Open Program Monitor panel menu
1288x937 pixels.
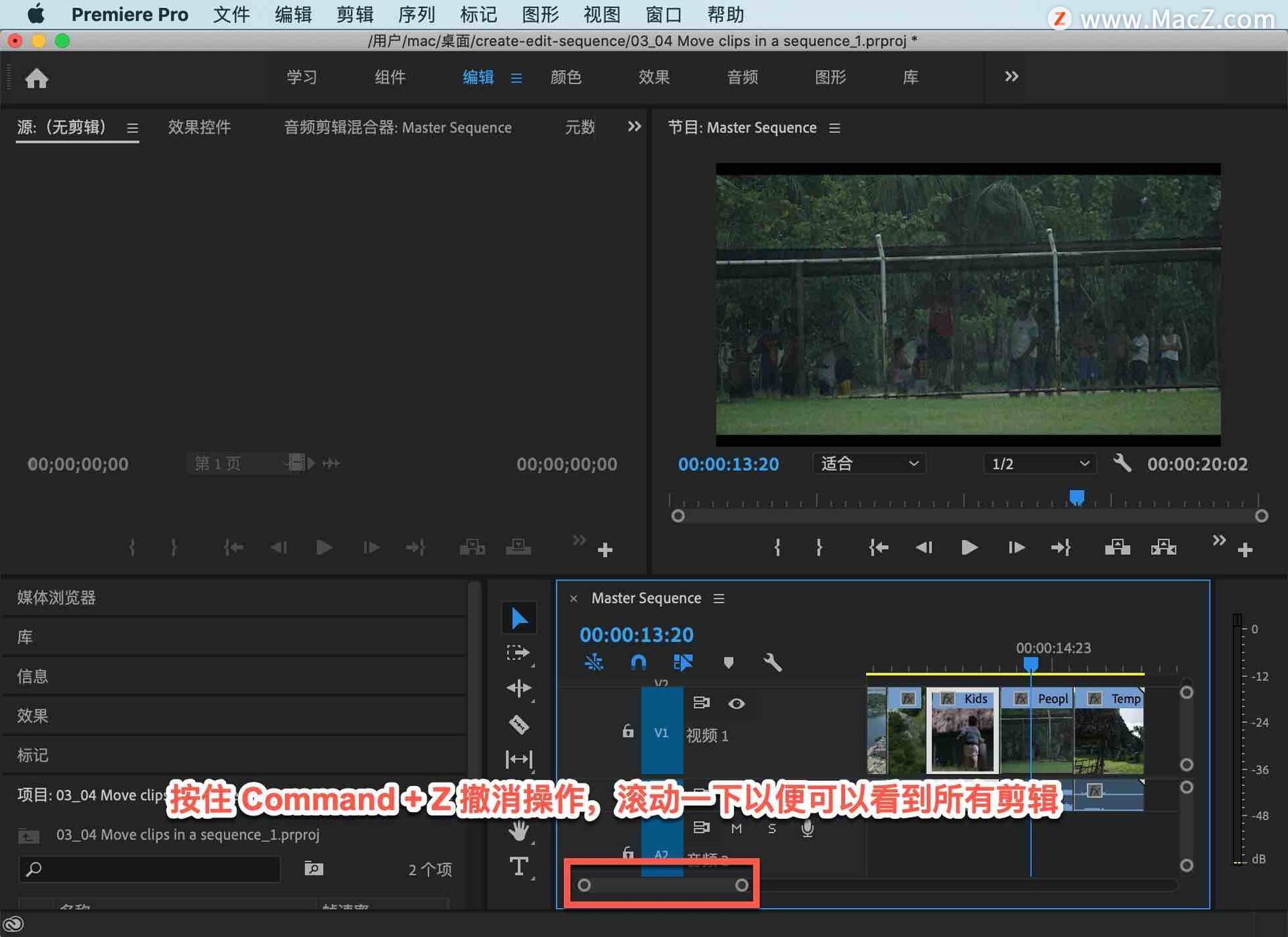834,127
